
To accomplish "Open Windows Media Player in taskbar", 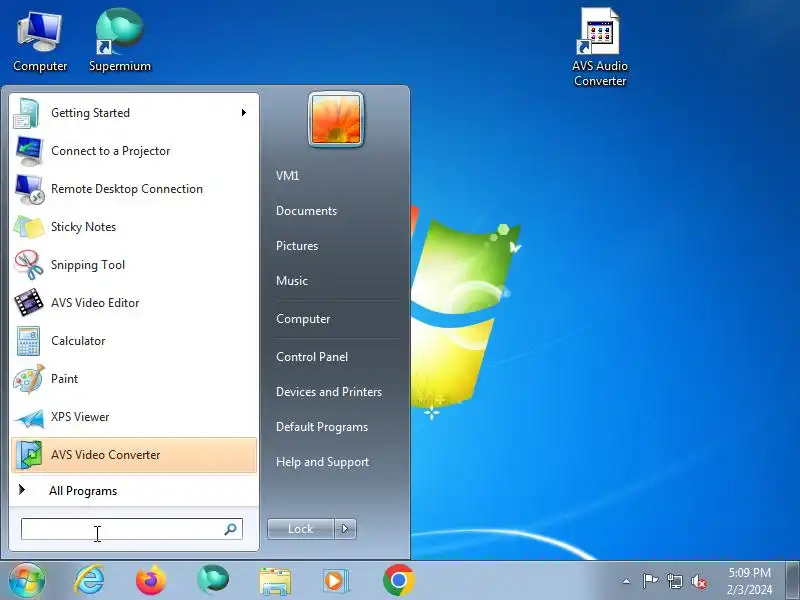I will tap(337, 581).
